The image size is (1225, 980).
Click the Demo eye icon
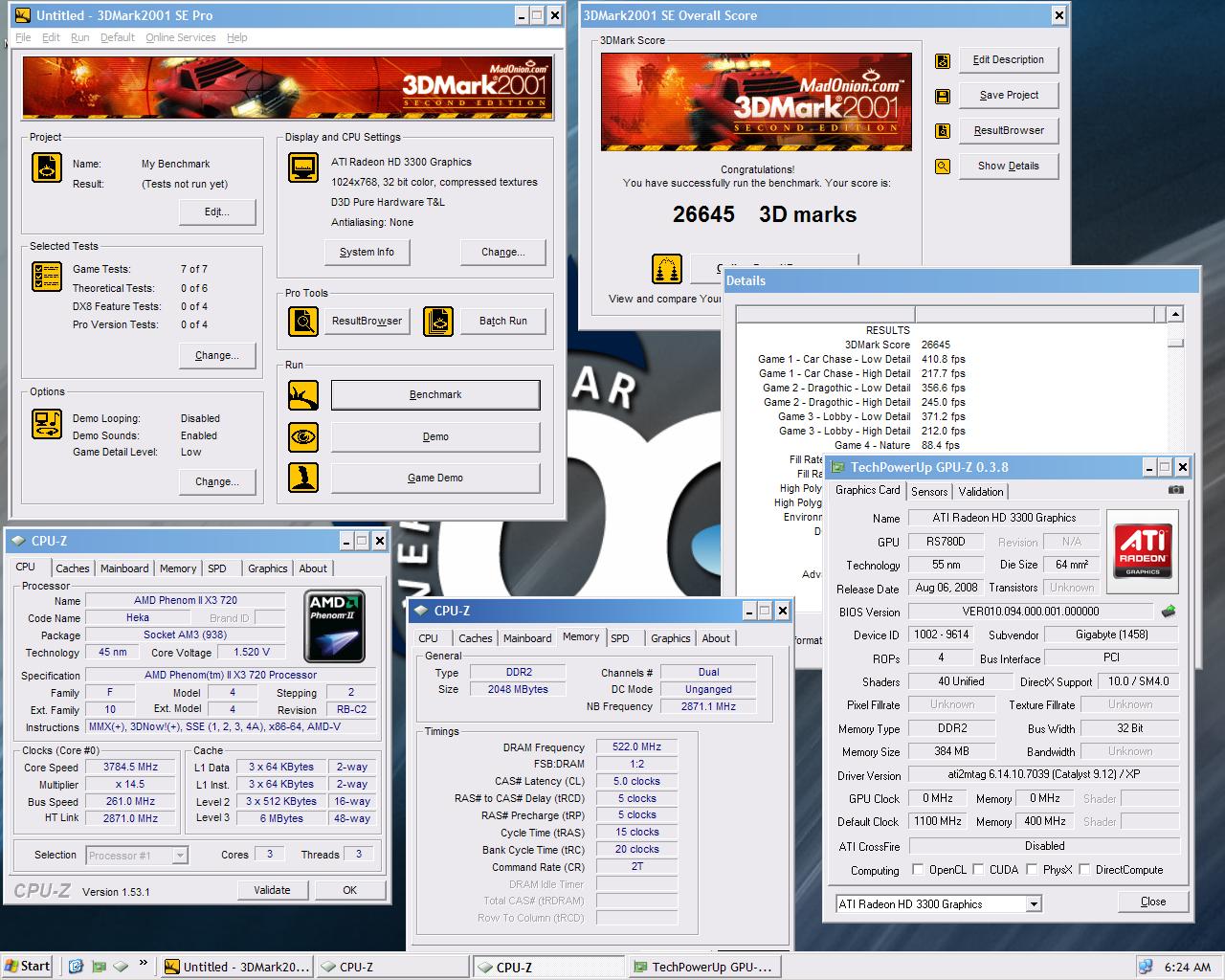pos(303,436)
